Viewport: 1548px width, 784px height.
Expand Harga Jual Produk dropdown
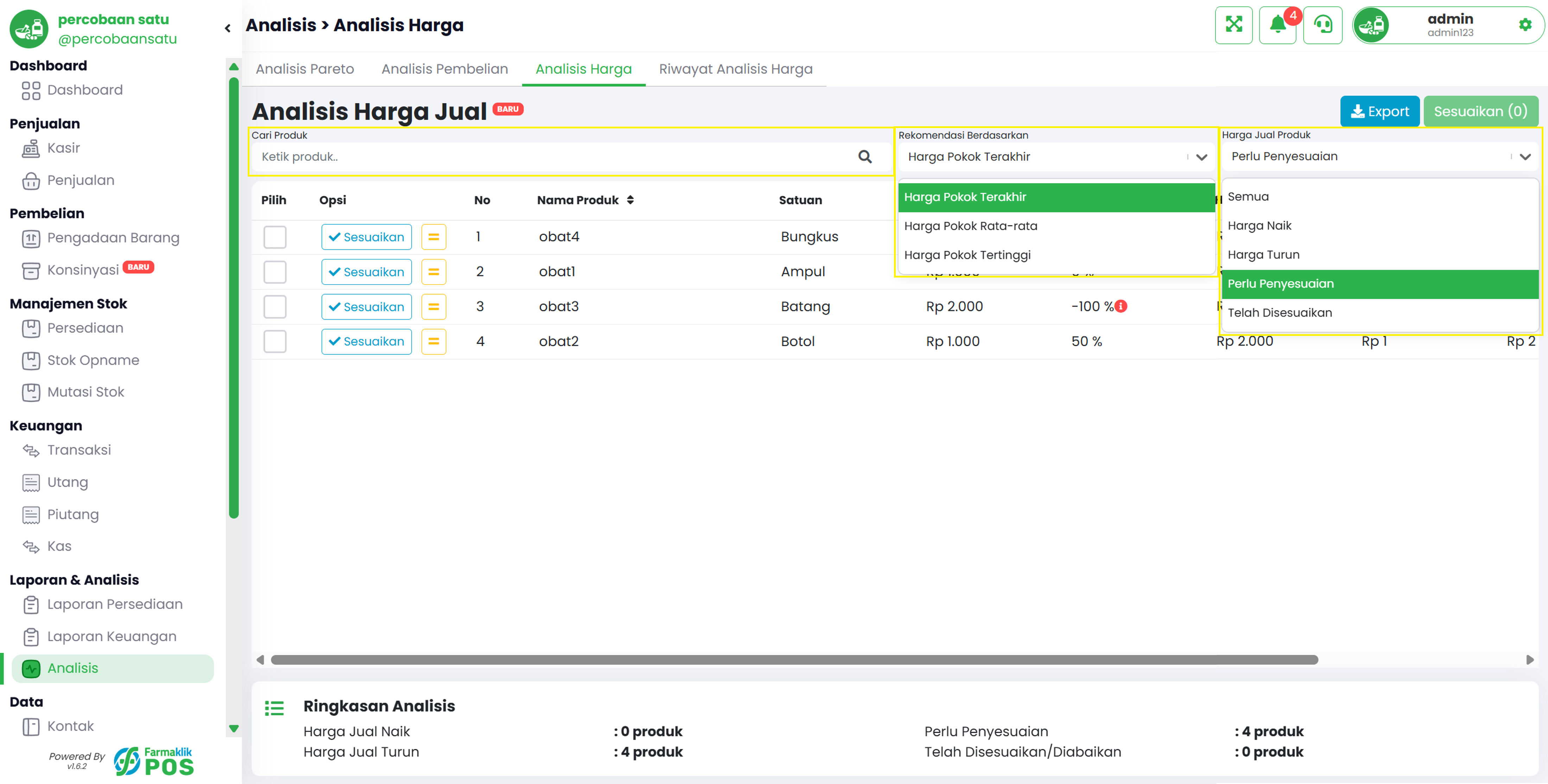pos(1380,156)
